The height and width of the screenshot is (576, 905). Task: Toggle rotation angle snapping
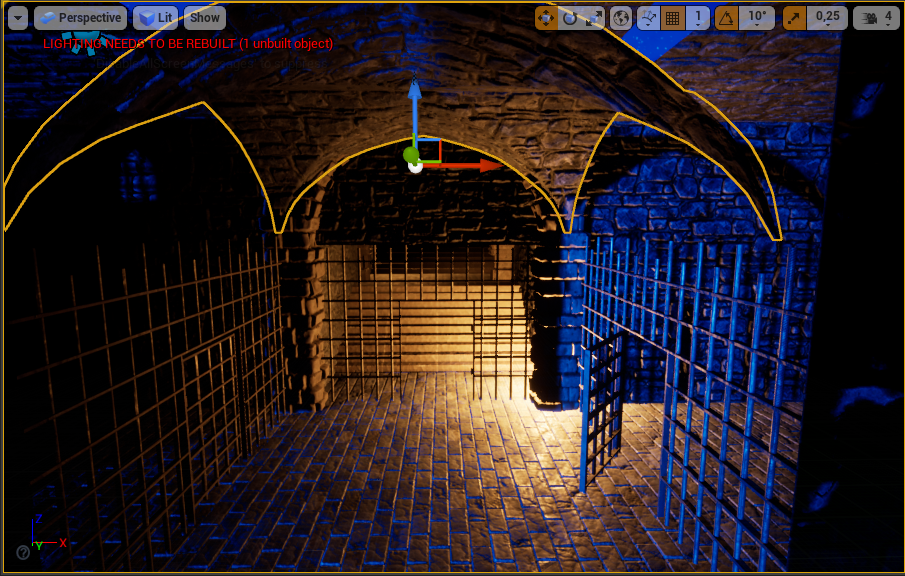click(727, 18)
